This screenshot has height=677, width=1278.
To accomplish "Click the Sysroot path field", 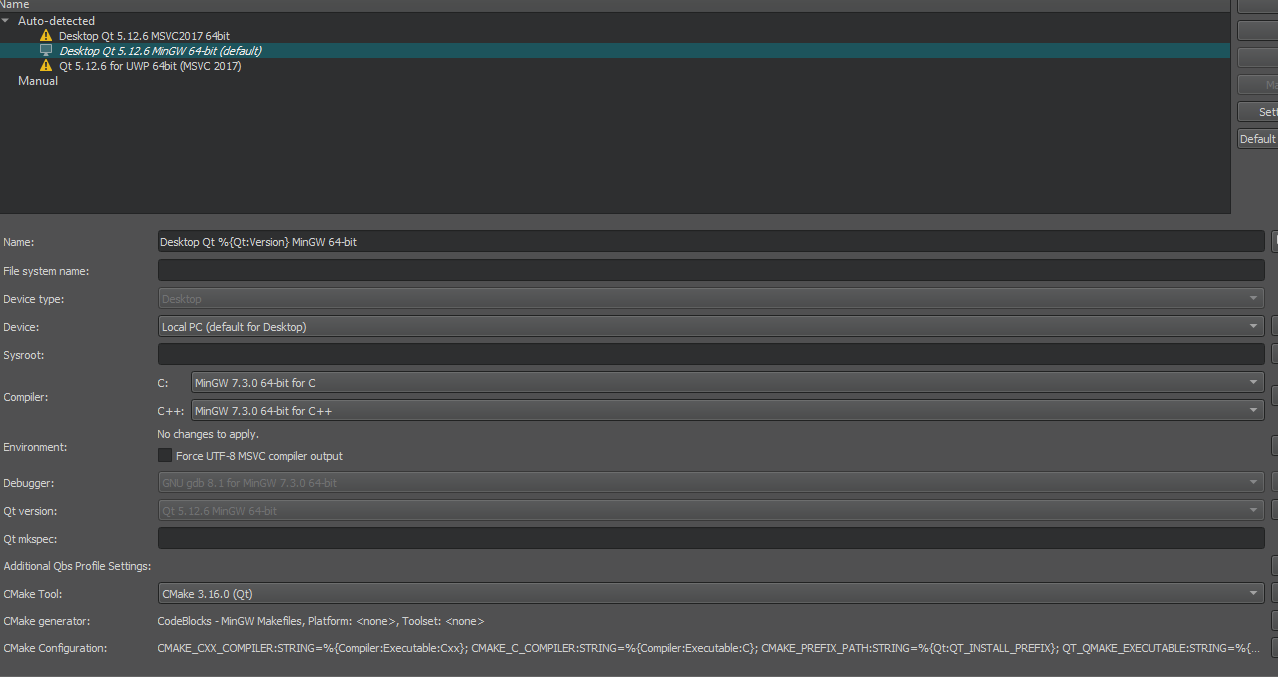I will click(710, 355).
